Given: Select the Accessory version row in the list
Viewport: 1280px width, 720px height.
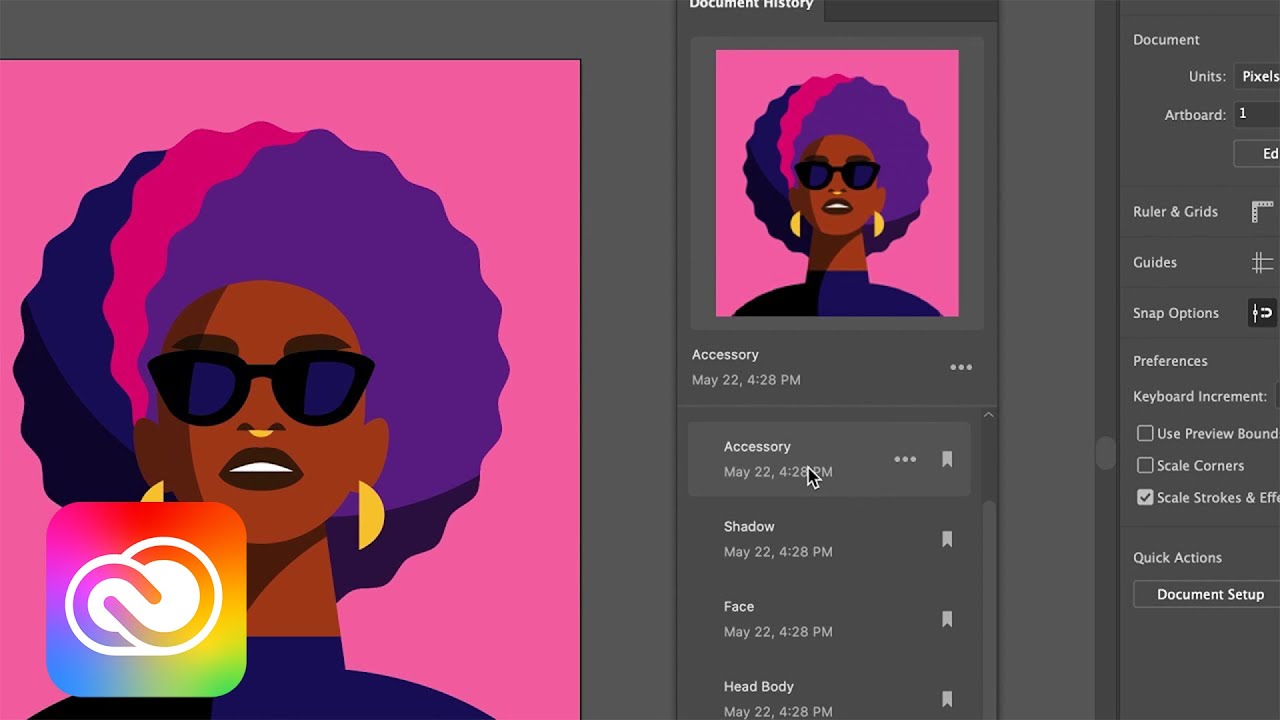Looking at the screenshot, I should (829, 459).
